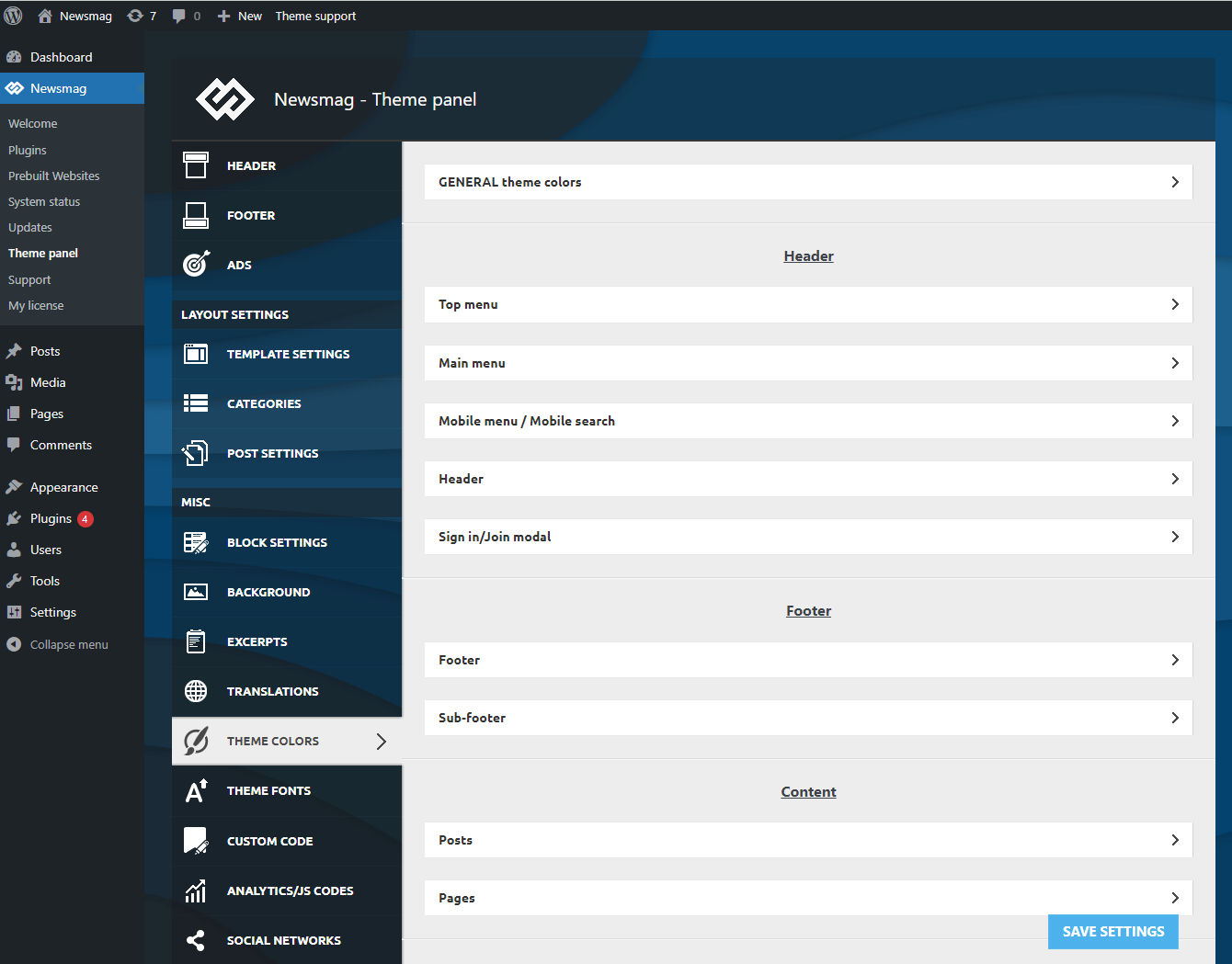Viewport: 1232px width, 964px height.
Task: Open System status submenu item
Action: click(44, 201)
